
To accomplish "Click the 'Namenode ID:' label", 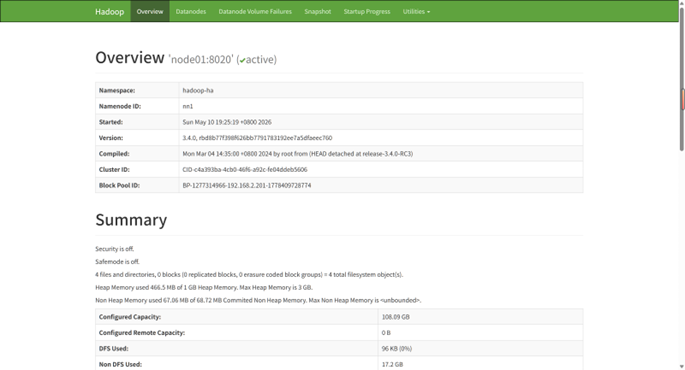I will 120,106.
